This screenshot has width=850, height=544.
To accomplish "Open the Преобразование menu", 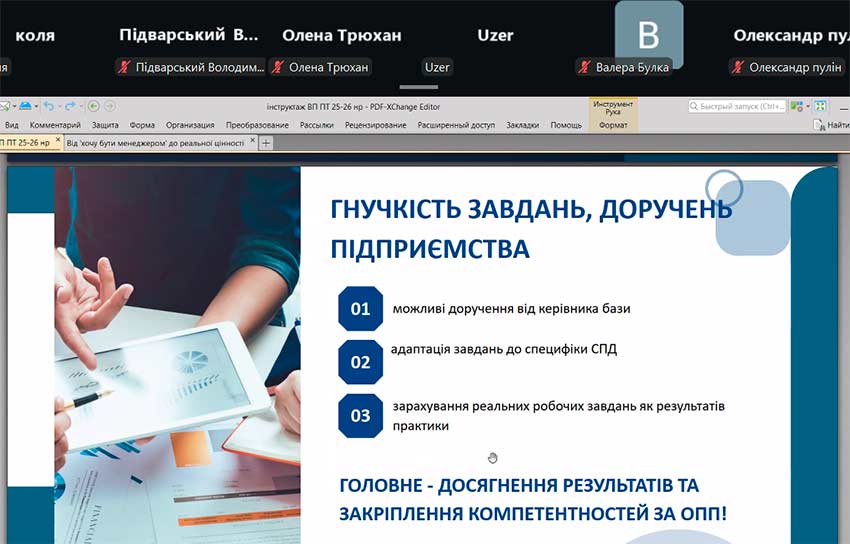I will (257, 125).
